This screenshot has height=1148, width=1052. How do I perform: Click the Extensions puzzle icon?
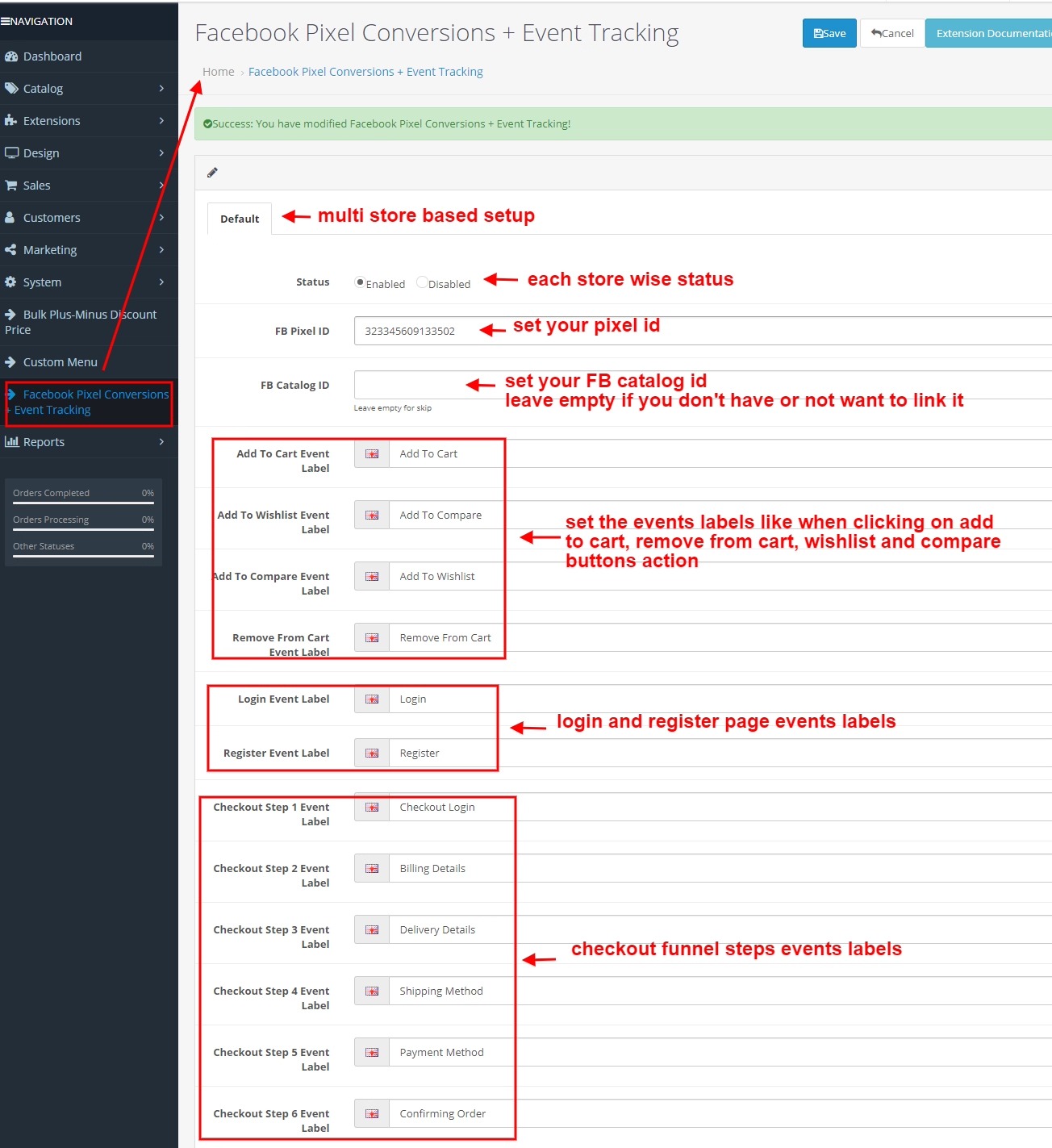pyautogui.click(x=10, y=121)
